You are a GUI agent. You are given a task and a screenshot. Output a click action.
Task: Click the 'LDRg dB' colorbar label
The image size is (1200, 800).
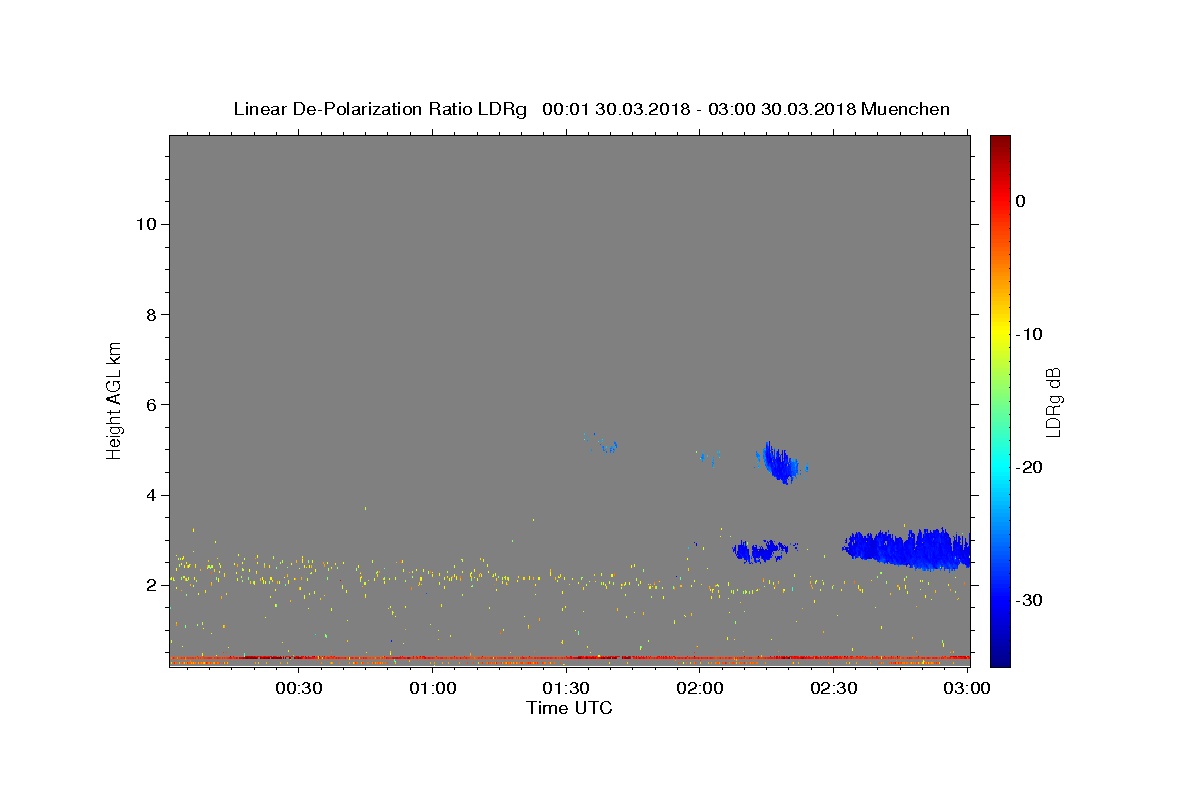pyautogui.click(x=1053, y=401)
